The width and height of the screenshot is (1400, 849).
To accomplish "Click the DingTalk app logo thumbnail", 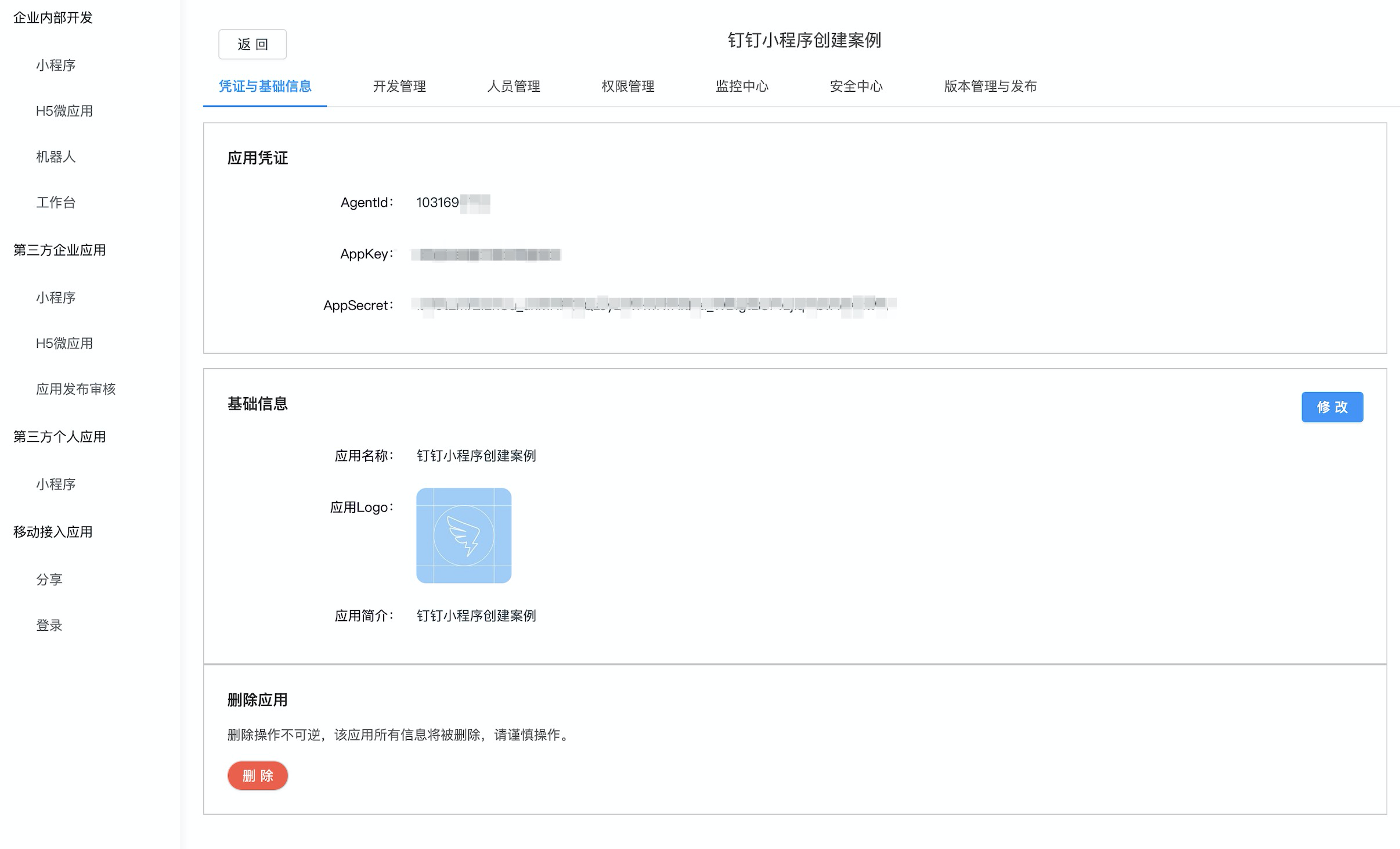I will [x=463, y=535].
